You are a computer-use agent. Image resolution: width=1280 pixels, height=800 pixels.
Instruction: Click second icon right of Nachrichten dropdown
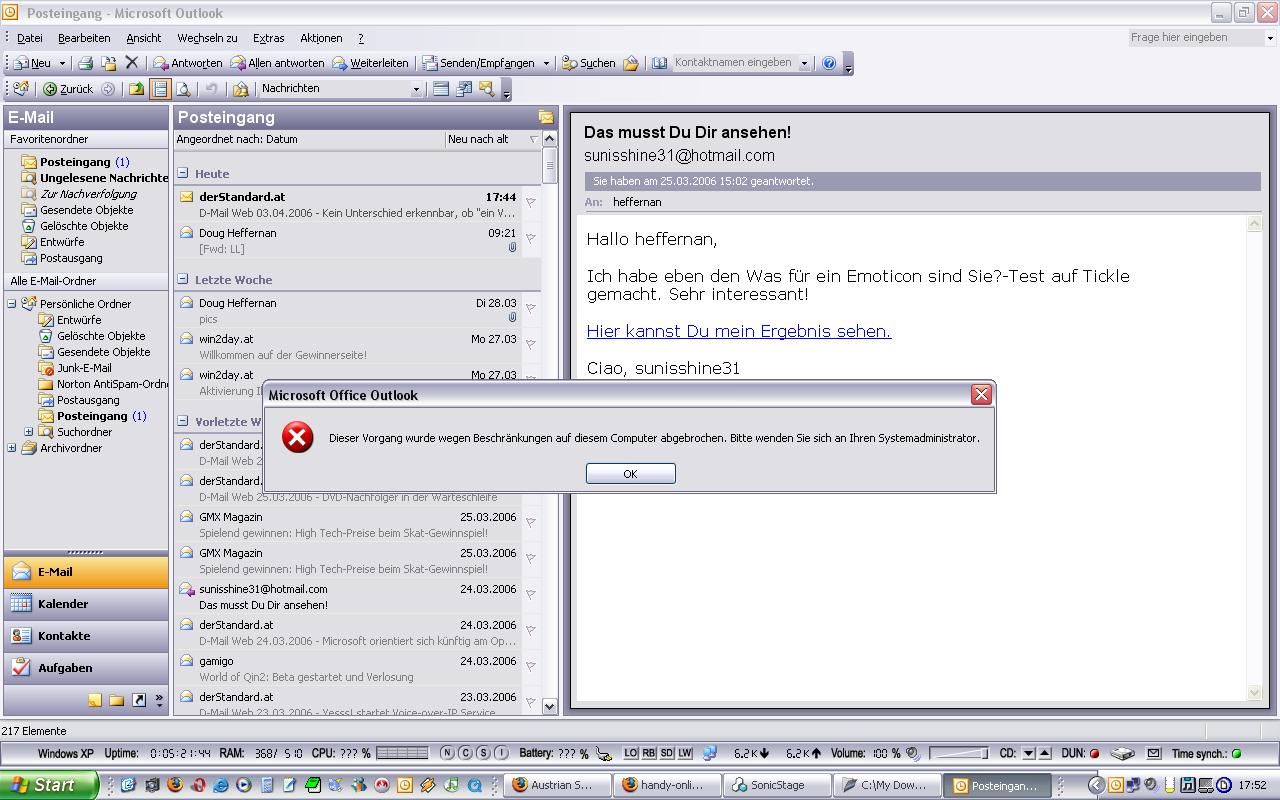464,89
